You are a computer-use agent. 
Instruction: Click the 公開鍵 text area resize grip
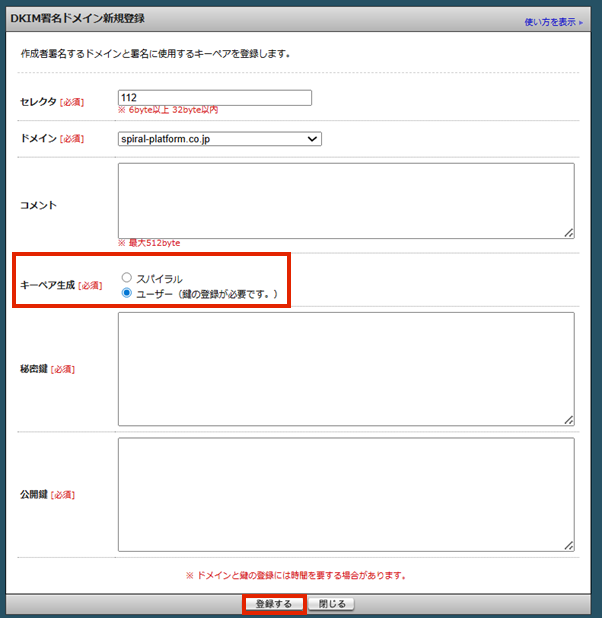tap(568, 546)
